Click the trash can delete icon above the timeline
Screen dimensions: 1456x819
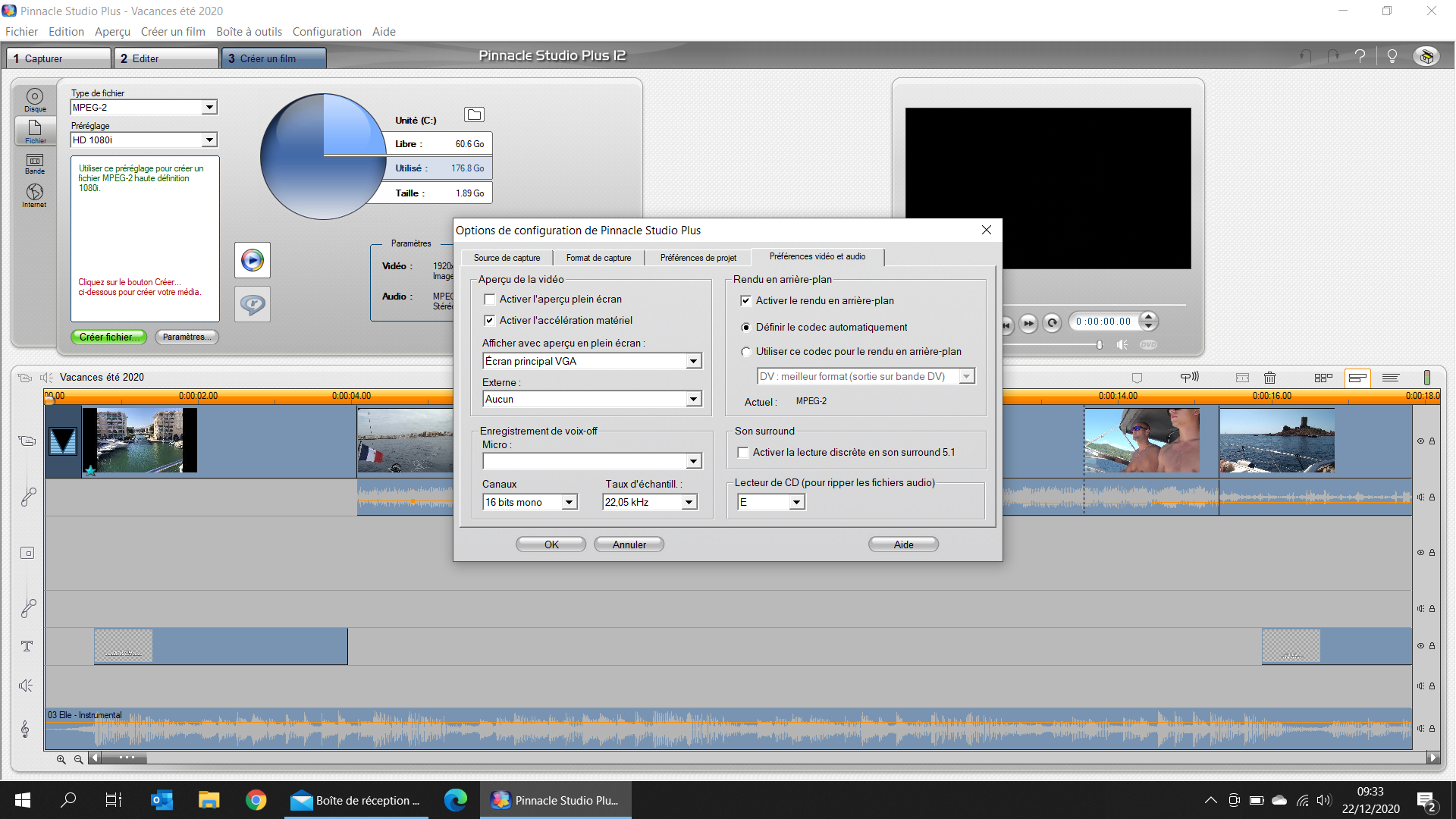tap(1269, 377)
